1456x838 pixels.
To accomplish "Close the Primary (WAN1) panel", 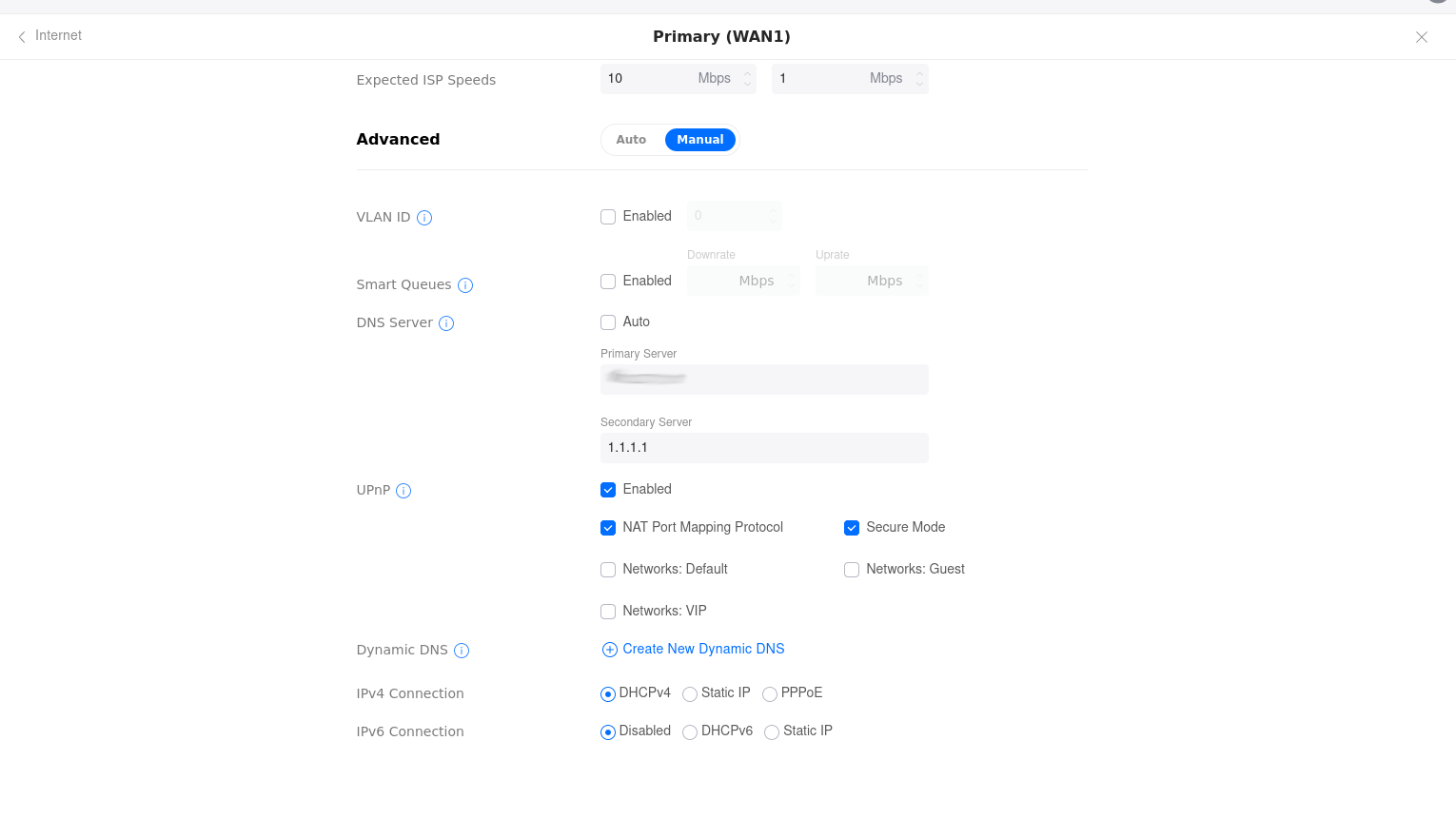I will (x=1421, y=37).
